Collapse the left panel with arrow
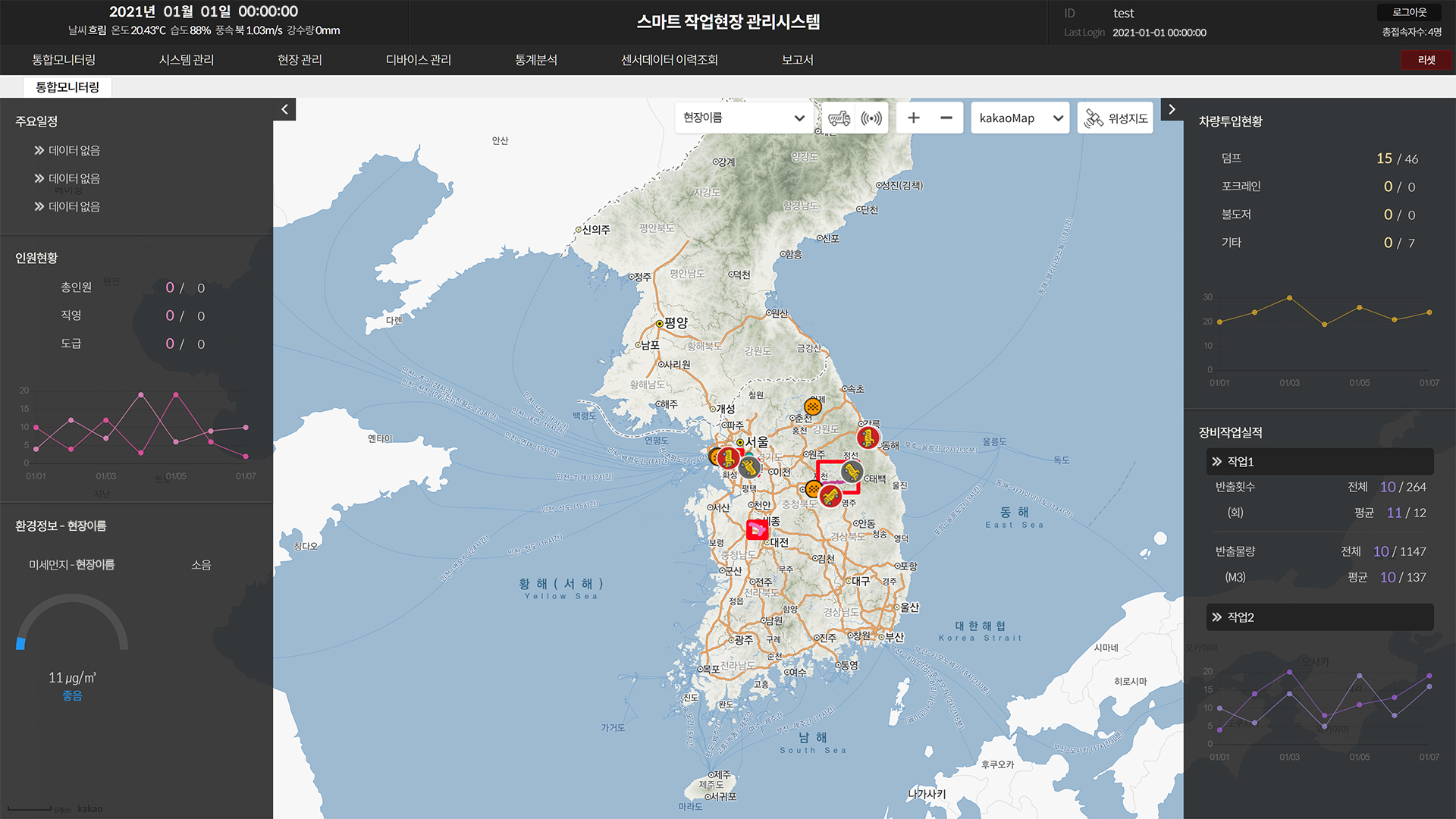 284,109
